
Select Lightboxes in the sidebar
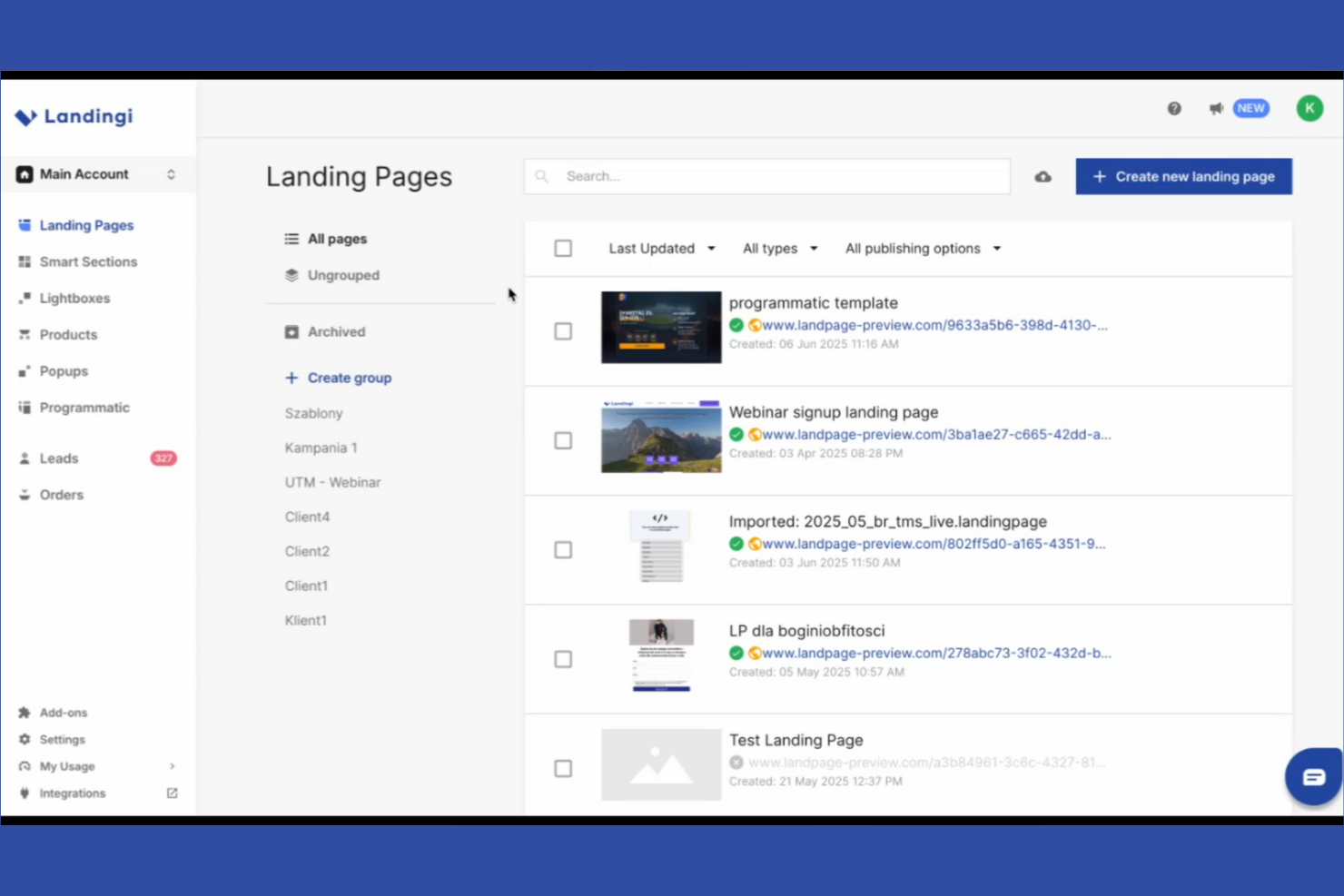click(74, 298)
